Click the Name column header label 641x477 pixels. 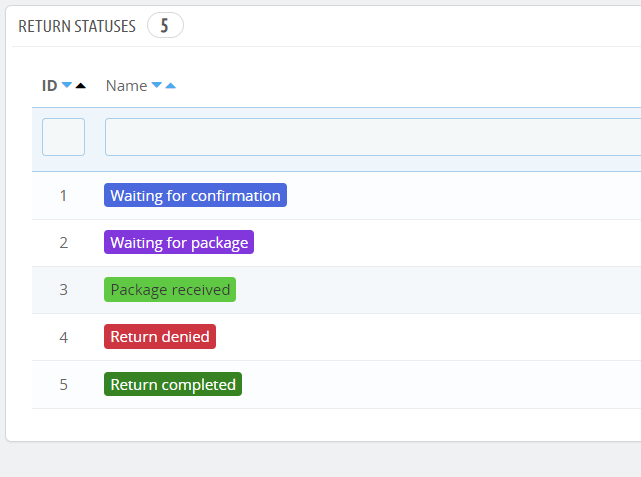[x=126, y=86]
